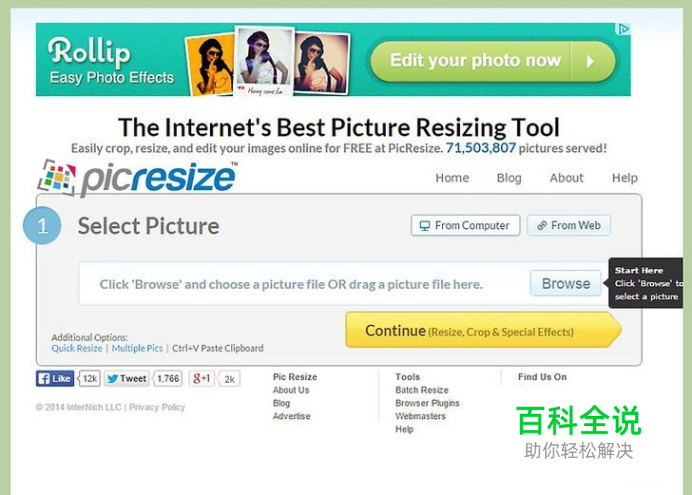Open the Batch Resize footer link
The image size is (692, 495).
[422, 390]
